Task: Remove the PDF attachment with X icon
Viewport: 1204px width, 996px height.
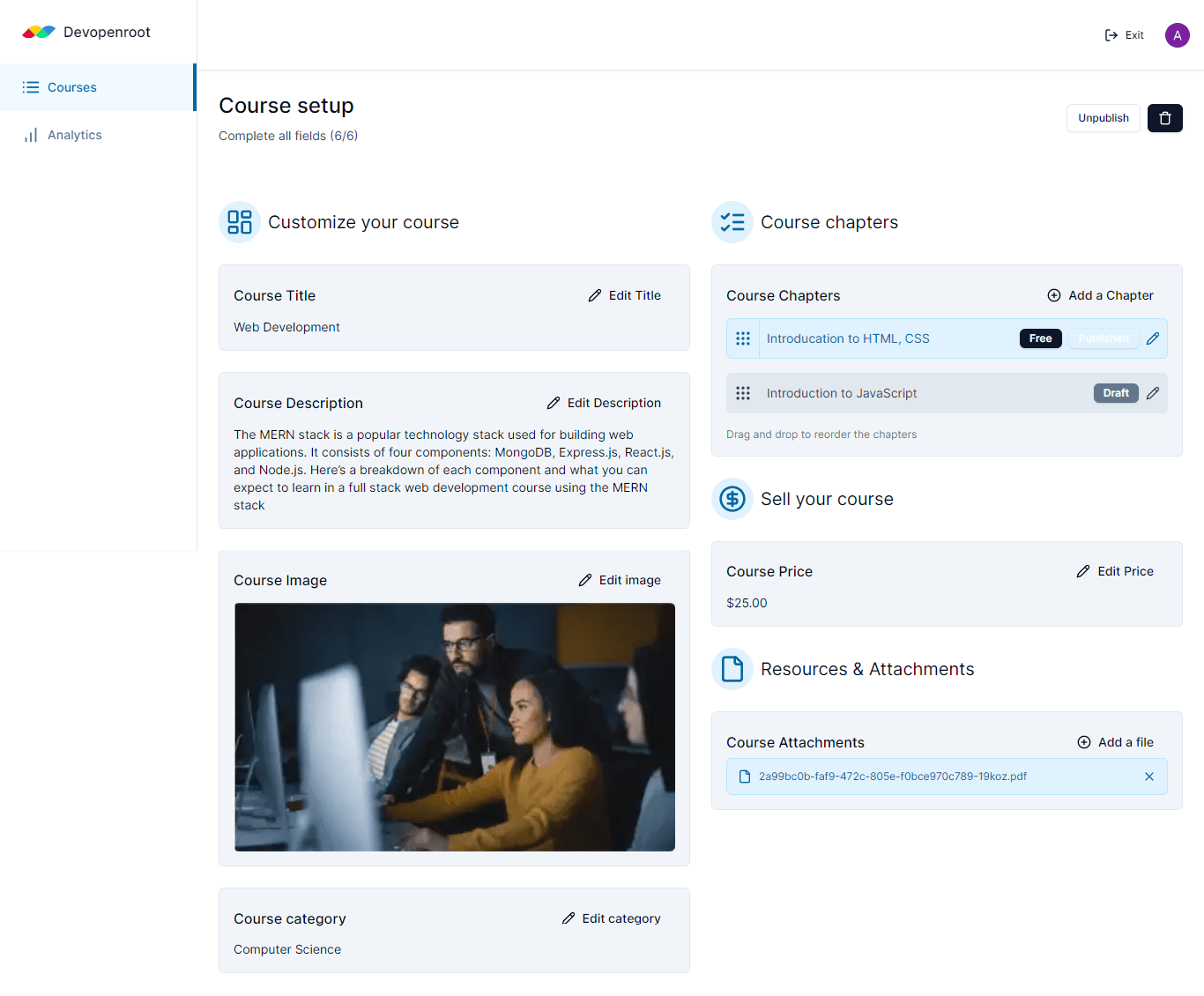Action: [1149, 777]
